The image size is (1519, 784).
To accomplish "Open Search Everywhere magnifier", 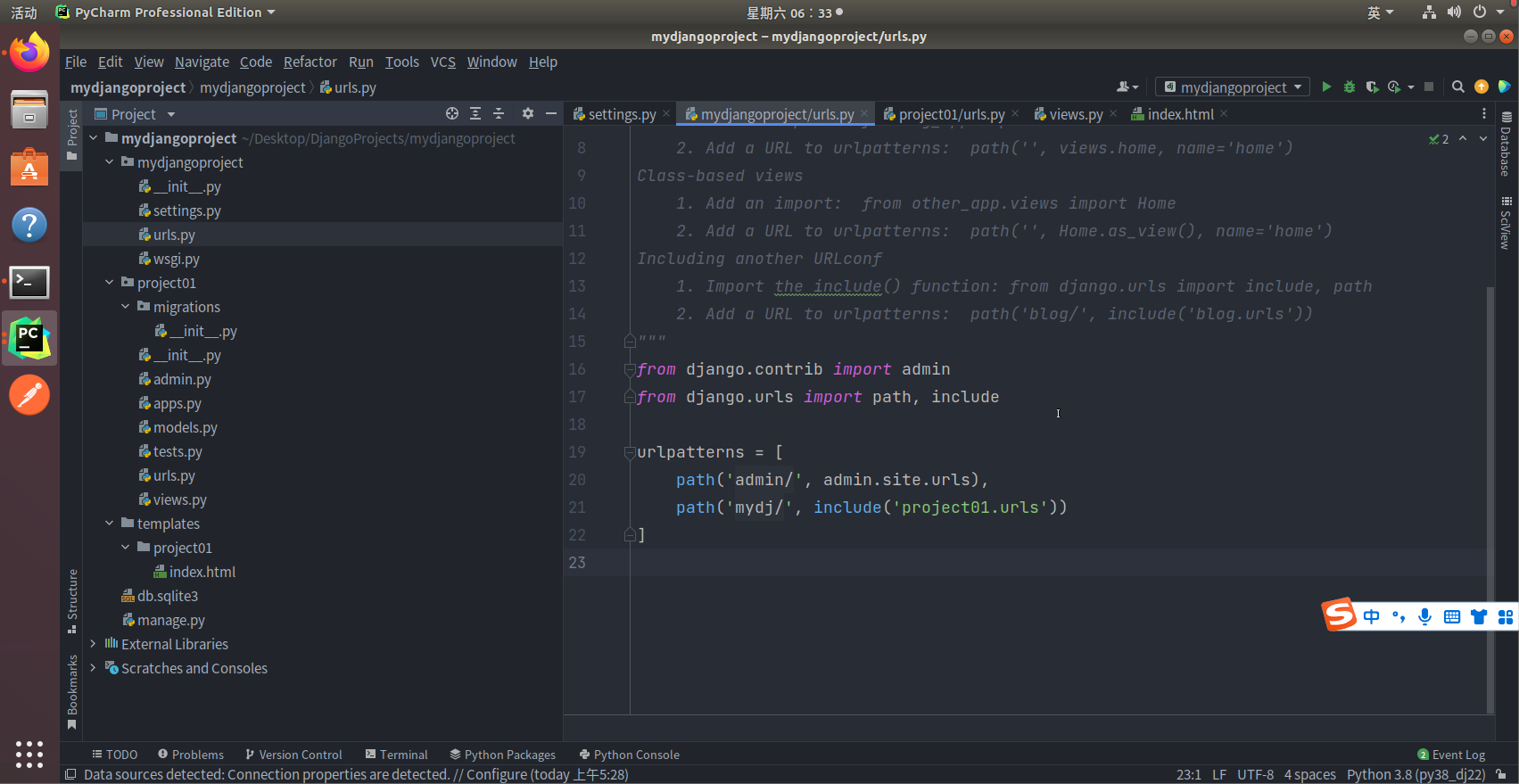I will click(x=1458, y=87).
